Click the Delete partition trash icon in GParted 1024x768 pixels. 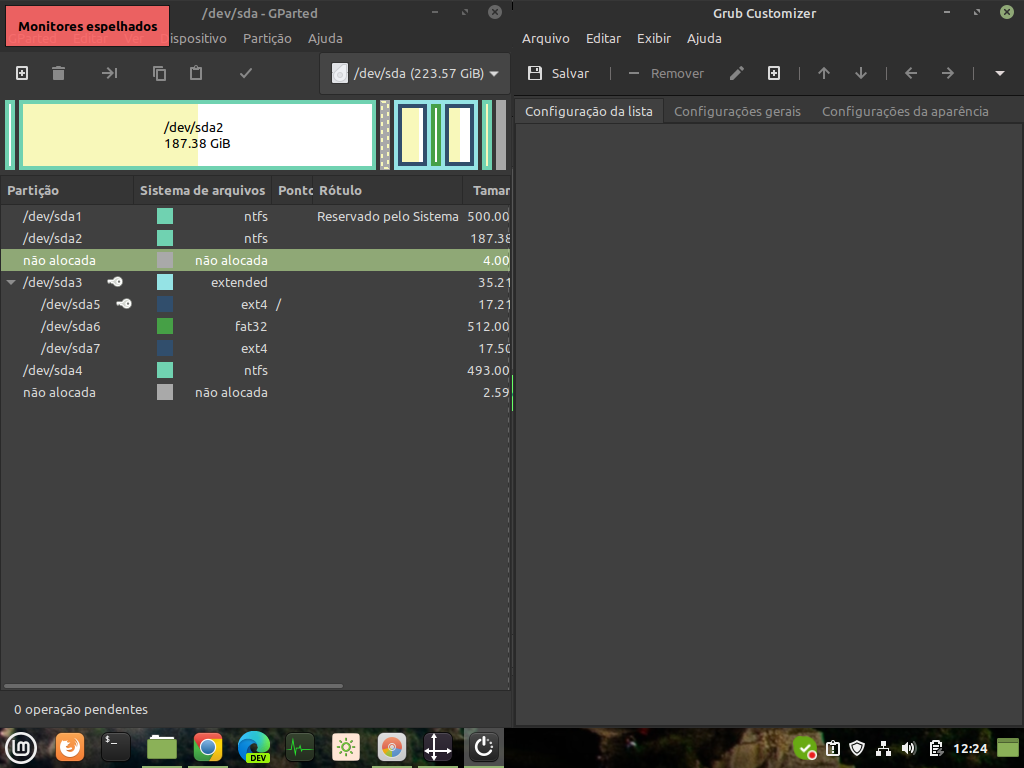pyautogui.click(x=59, y=73)
